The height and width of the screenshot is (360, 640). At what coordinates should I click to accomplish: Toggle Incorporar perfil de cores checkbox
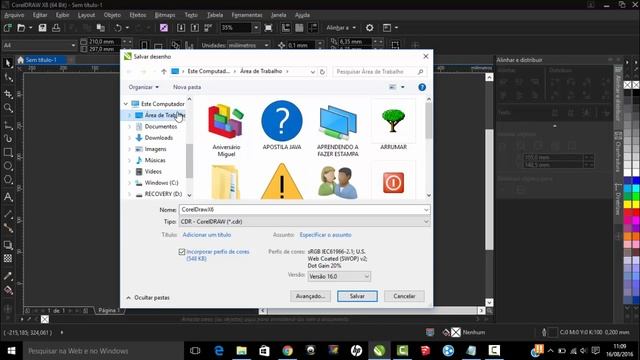click(182, 252)
